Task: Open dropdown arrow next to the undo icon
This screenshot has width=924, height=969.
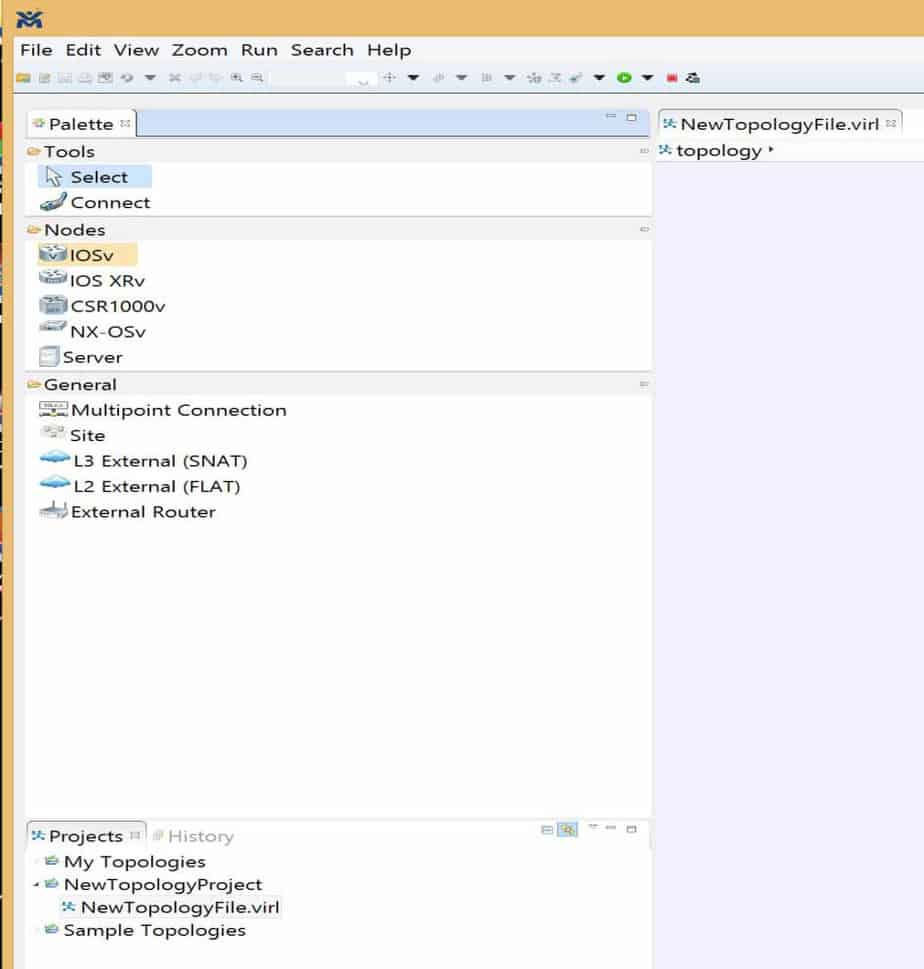Action: point(150,78)
